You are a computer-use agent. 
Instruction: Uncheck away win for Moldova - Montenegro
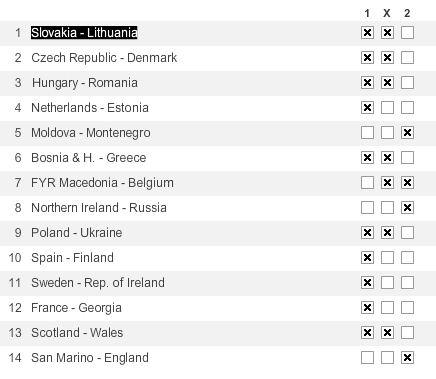(x=407, y=133)
